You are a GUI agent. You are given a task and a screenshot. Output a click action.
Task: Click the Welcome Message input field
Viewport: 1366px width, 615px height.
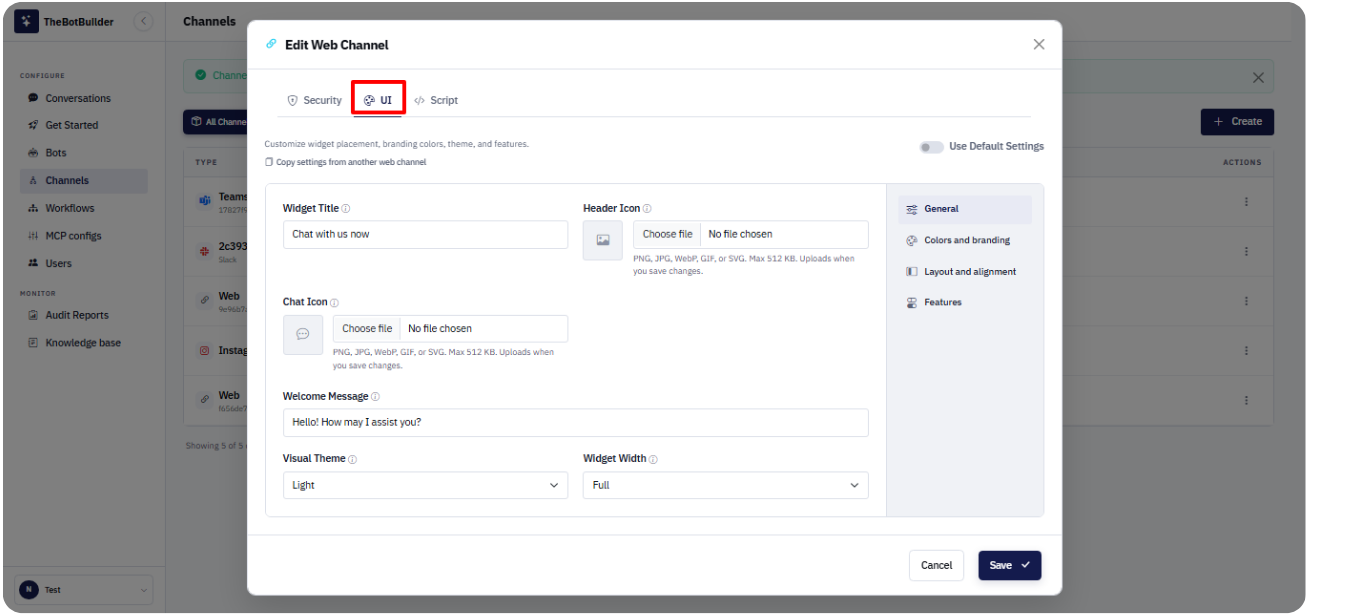tap(575, 422)
